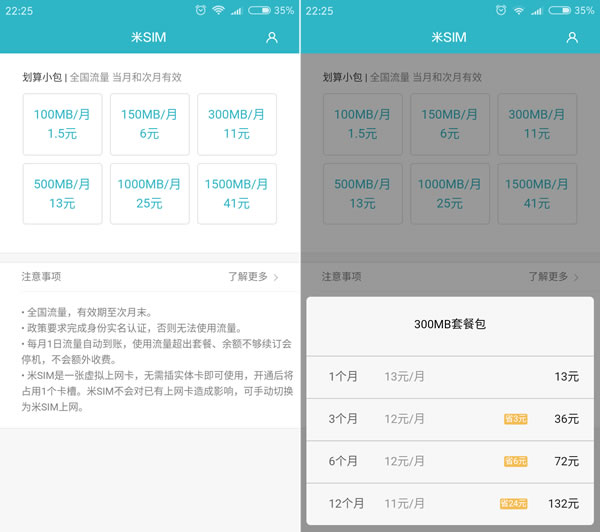600x532 pixels.
Task: Tap alarm clock icon in right status bar
Action: pos(501,10)
